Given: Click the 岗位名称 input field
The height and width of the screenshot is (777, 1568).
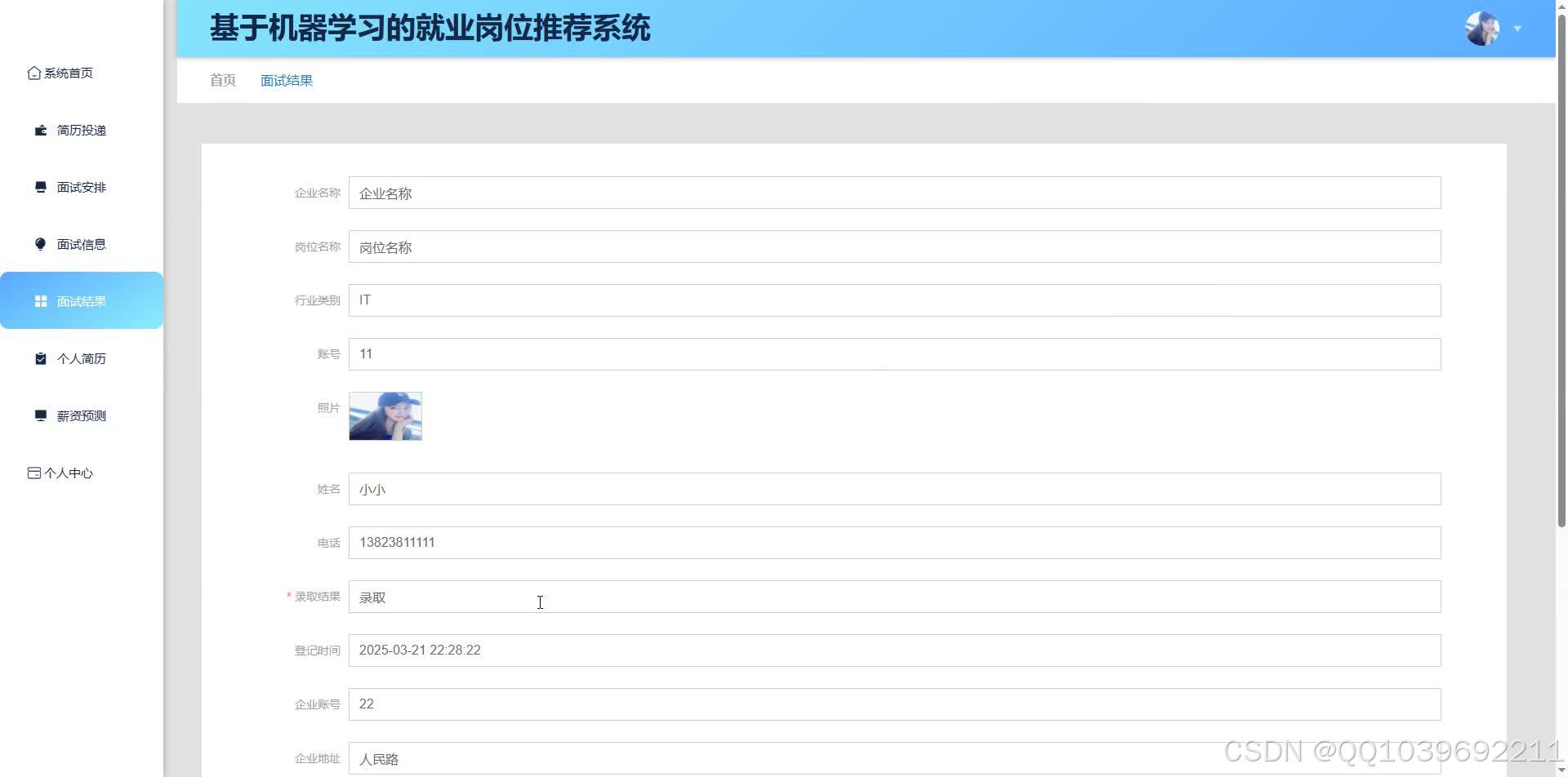Looking at the screenshot, I should [894, 246].
